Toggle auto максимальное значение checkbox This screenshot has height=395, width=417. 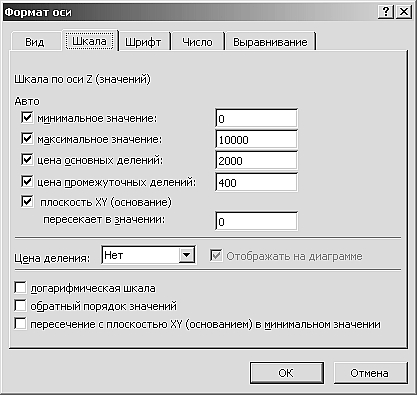(27, 138)
